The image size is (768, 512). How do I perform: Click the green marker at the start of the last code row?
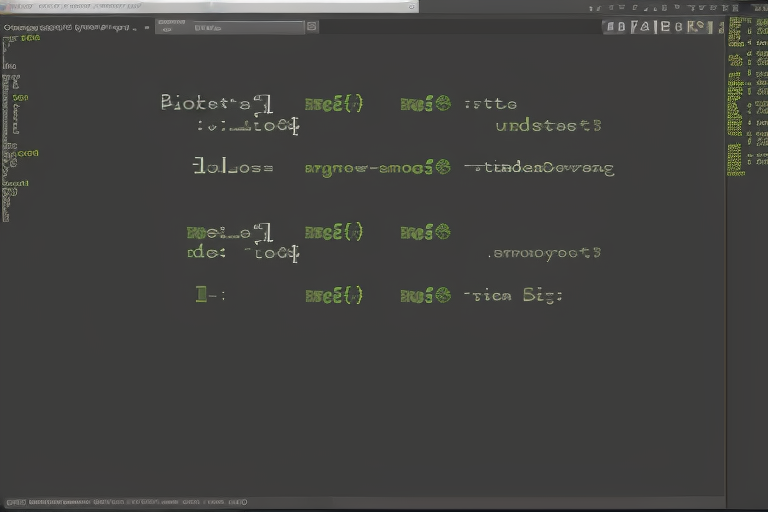point(202,295)
